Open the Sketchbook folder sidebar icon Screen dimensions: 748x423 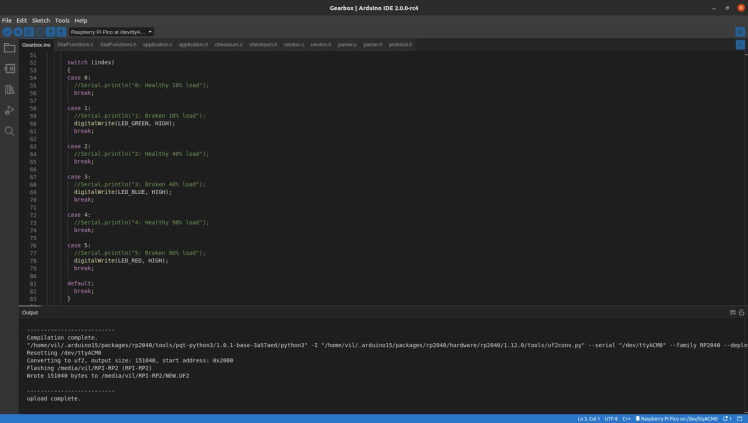click(10, 48)
